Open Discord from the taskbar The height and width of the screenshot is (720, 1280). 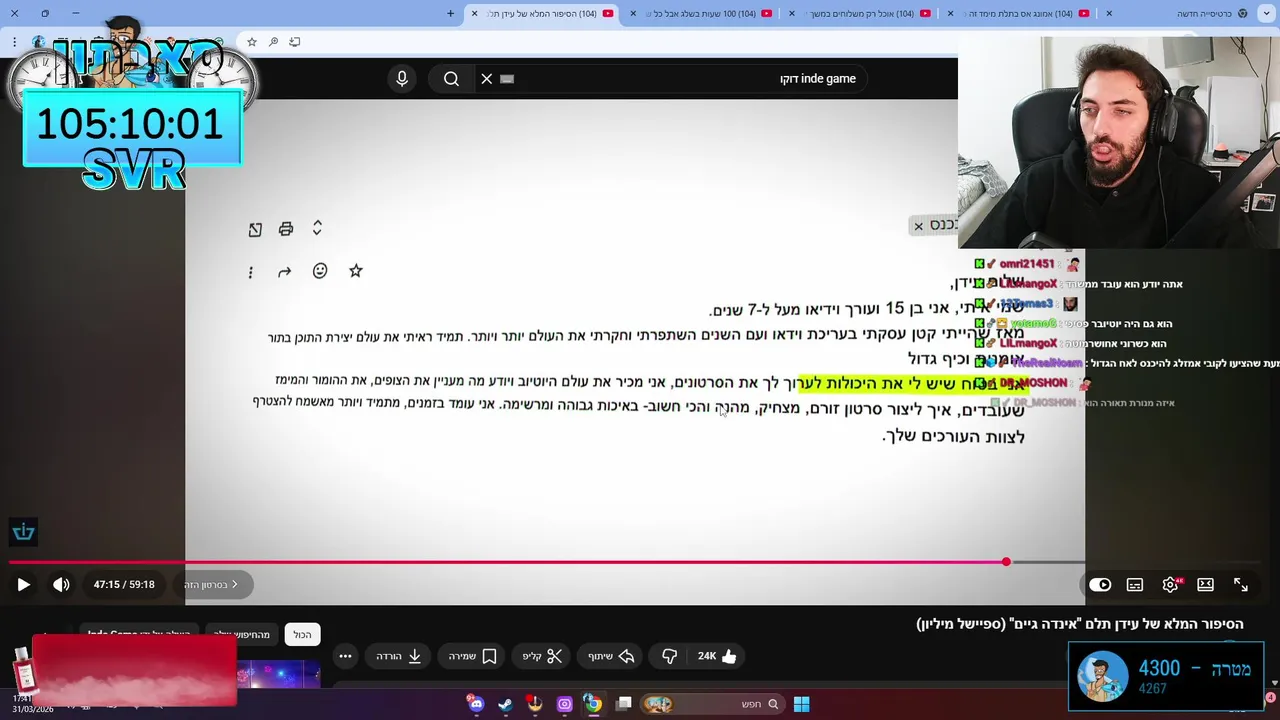pos(476,704)
